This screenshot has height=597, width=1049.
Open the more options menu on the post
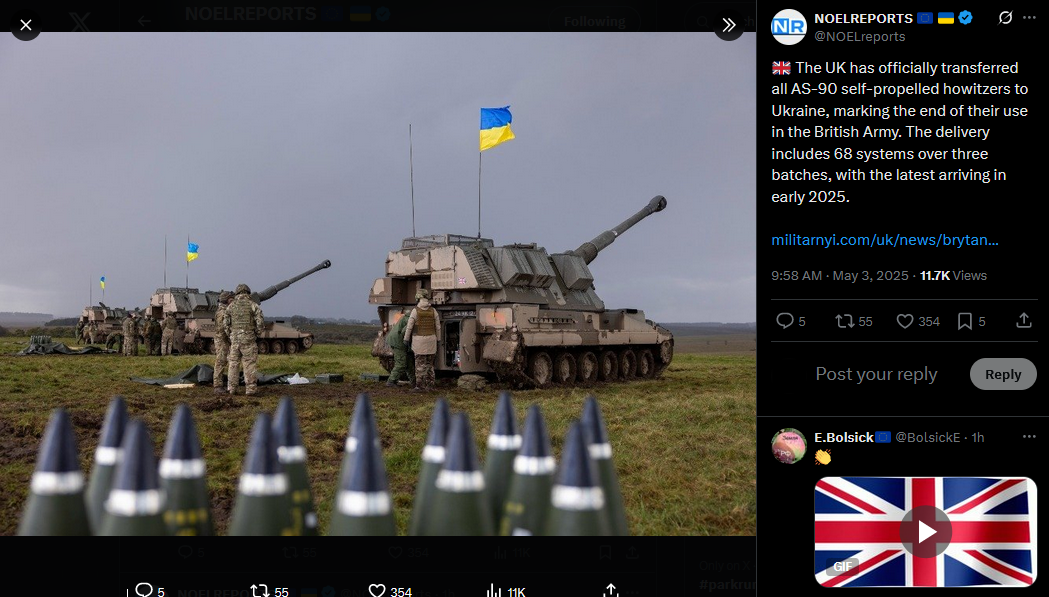coord(1029,18)
